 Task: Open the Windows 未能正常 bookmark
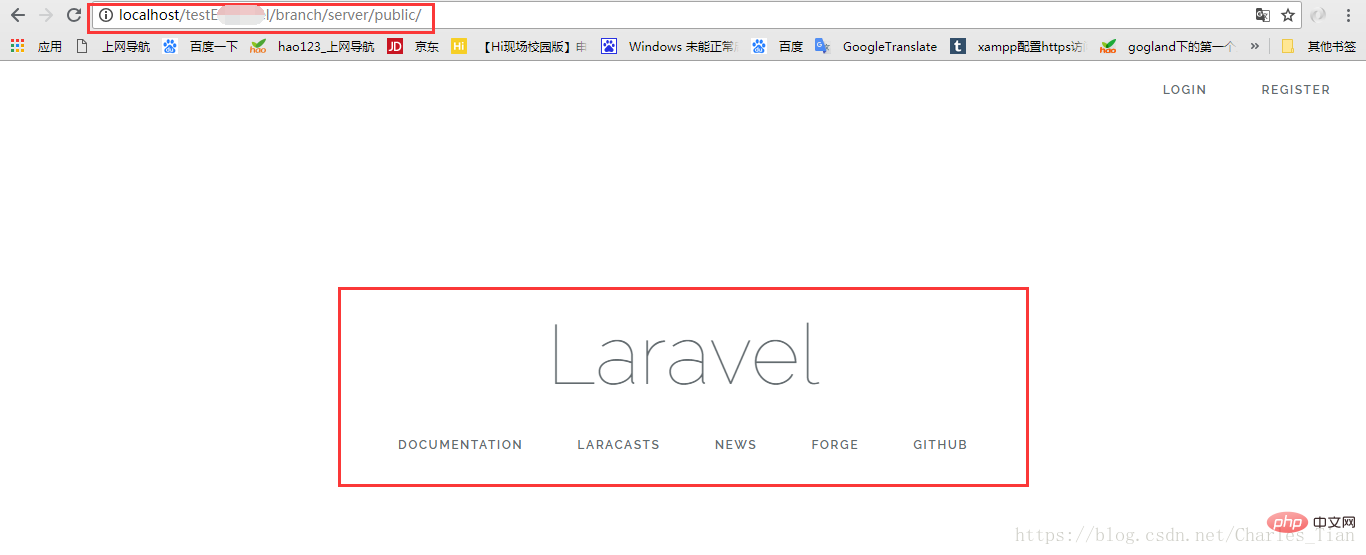(670, 46)
